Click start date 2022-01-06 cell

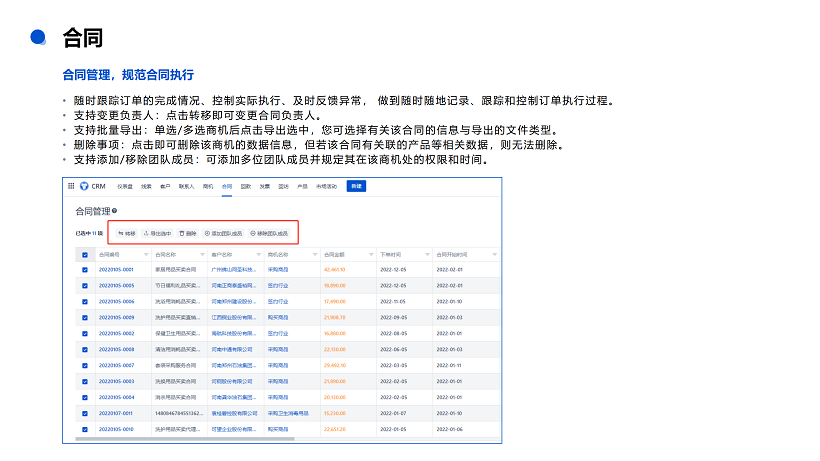click(449, 429)
